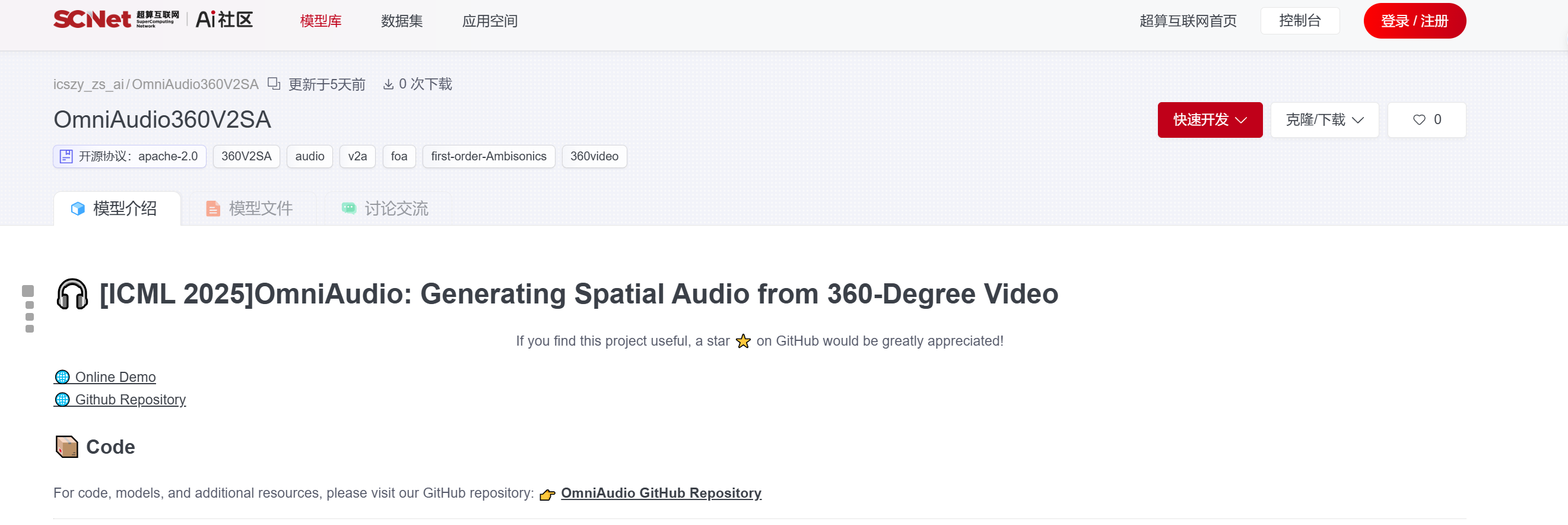The width and height of the screenshot is (1568, 525).
Task: Click the globe icon beside Online Demo
Action: (x=62, y=377)
